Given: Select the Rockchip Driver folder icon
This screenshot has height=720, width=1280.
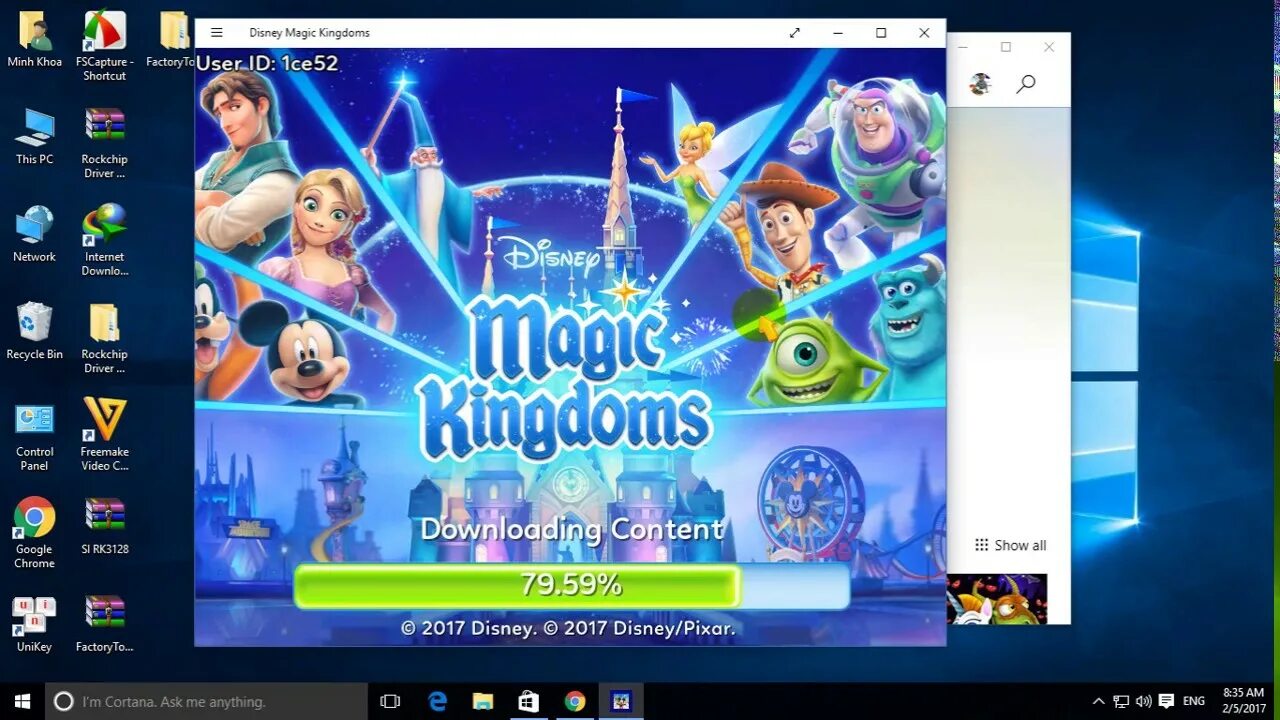Looking at the screenshot, I should [x=105, y=338].
